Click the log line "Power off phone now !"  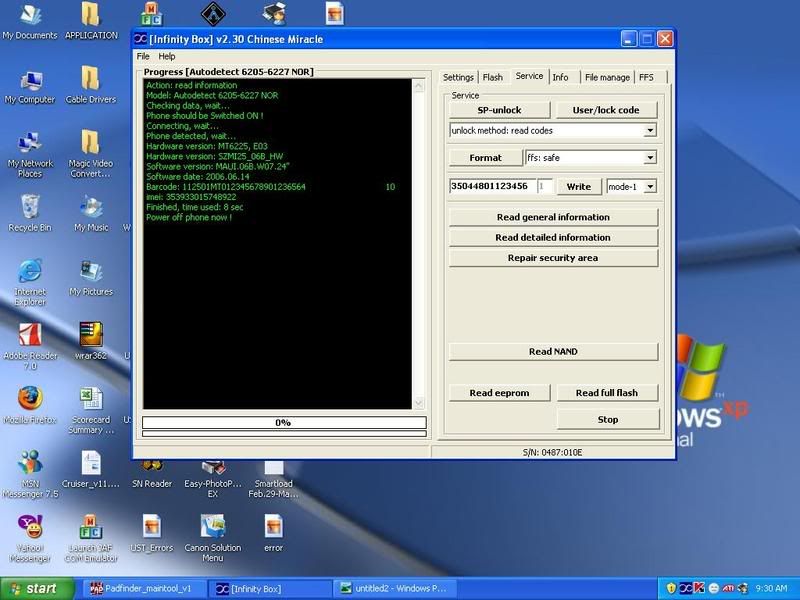coord(189,217)
